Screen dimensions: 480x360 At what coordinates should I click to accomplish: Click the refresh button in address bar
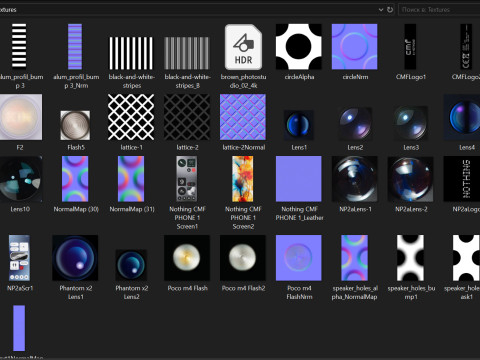tap(390, 10)
